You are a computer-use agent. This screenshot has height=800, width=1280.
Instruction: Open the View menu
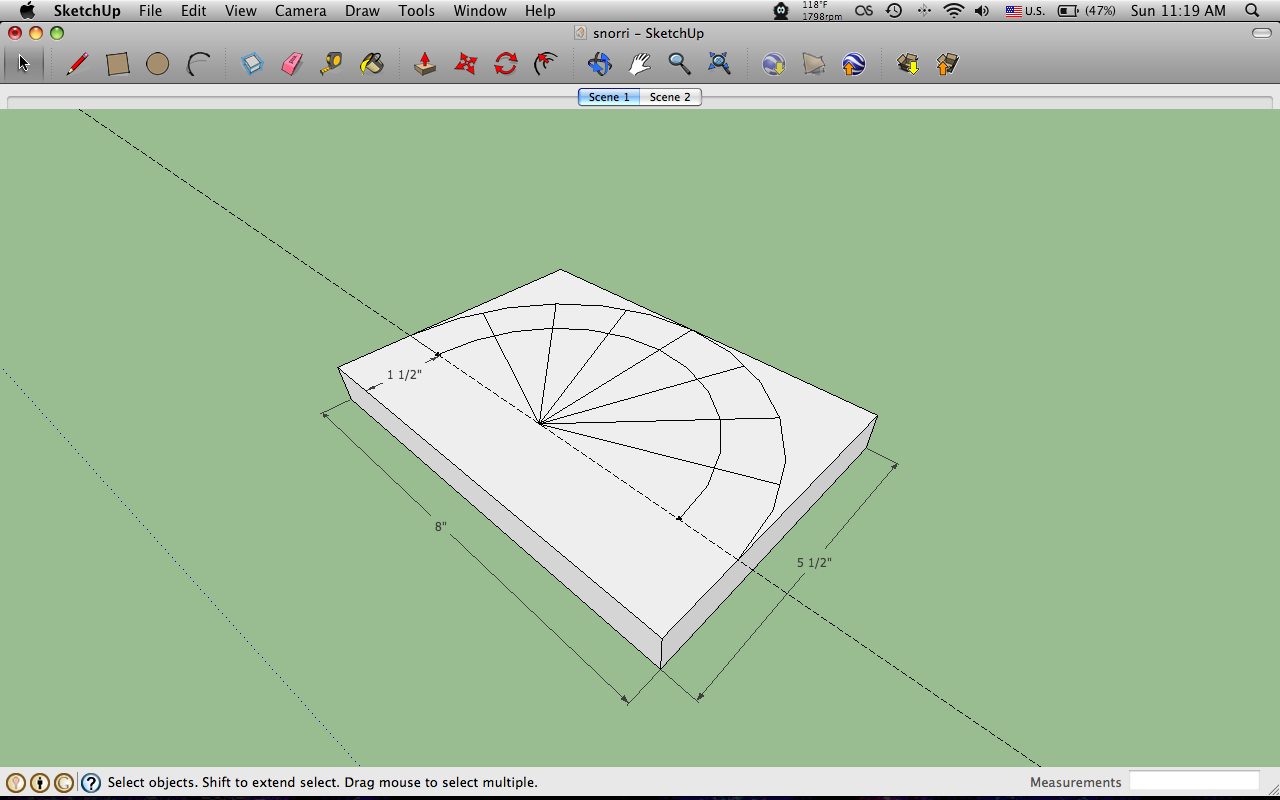(x=240, y=11)
